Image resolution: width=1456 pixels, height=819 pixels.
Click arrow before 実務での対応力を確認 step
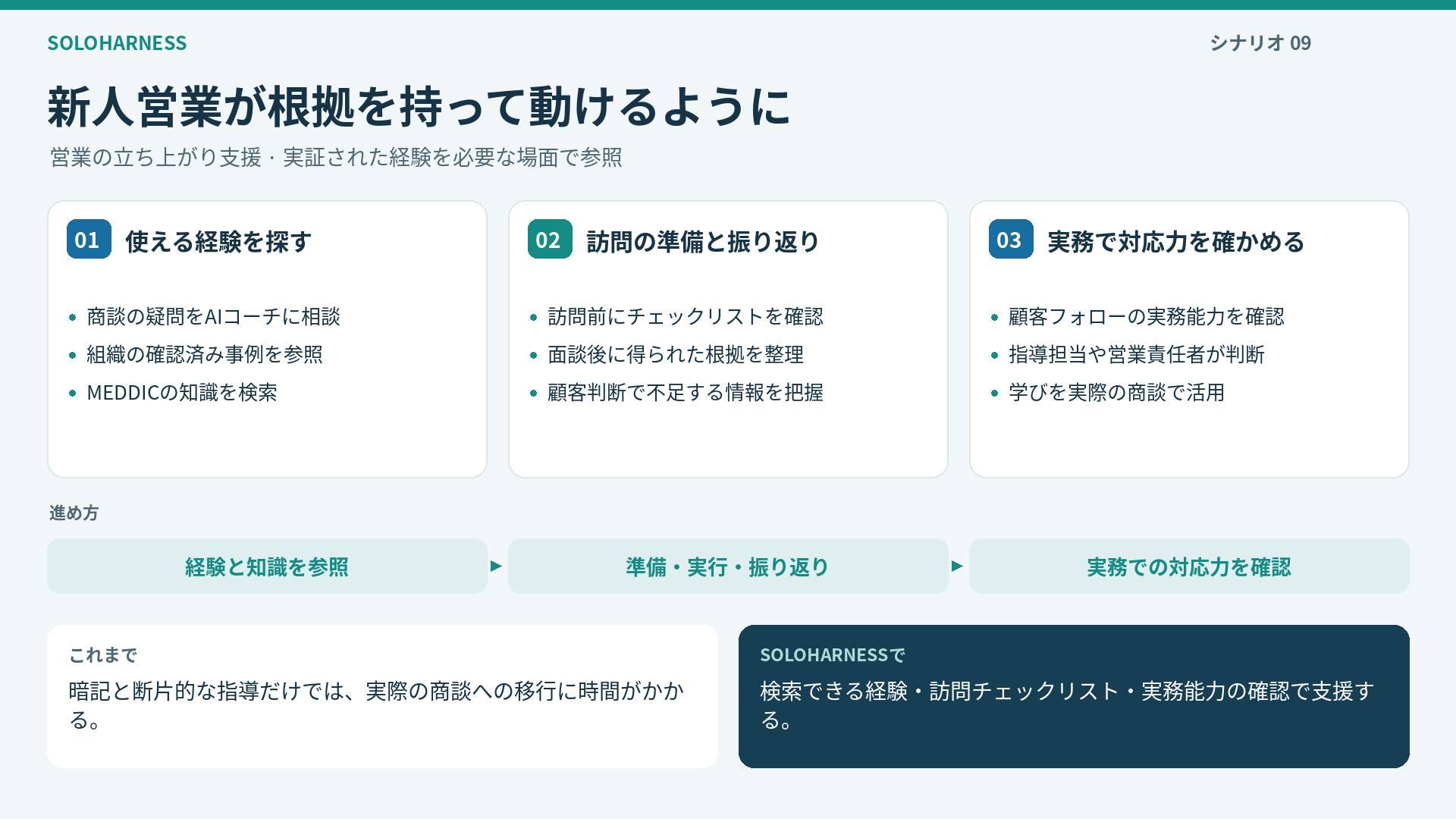[957, 566]
